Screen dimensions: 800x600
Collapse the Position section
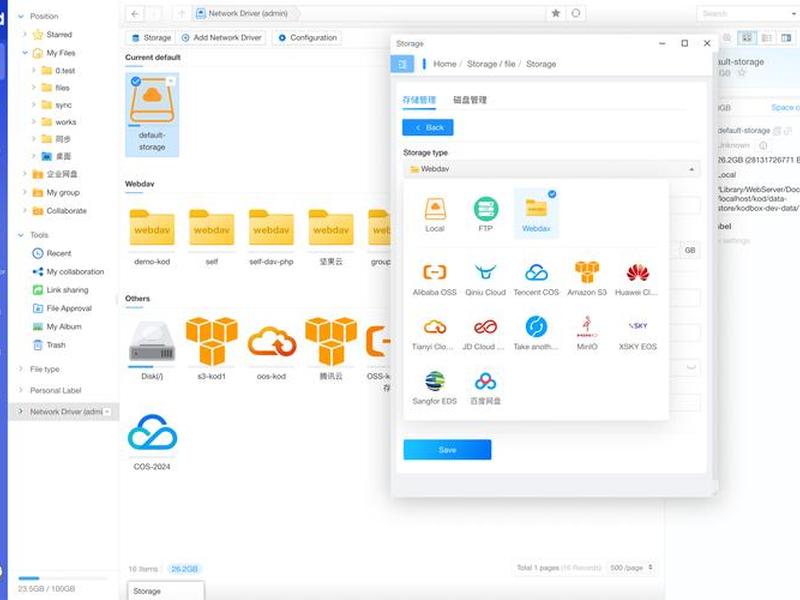tap(21, 16)
